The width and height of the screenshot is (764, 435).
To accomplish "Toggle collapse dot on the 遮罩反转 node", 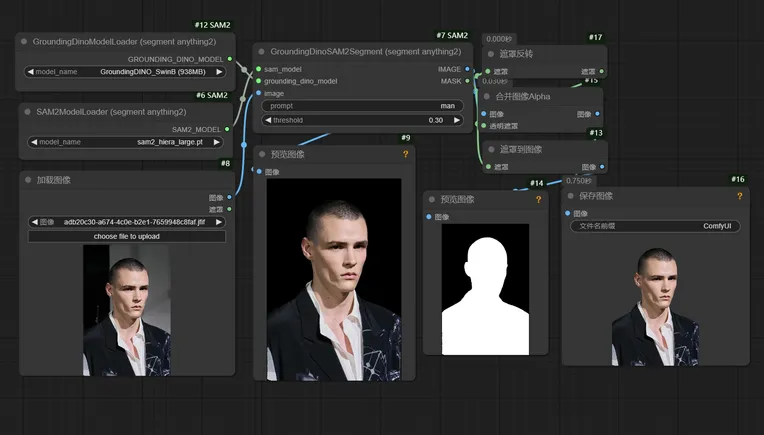I will (x=487, y=53).
